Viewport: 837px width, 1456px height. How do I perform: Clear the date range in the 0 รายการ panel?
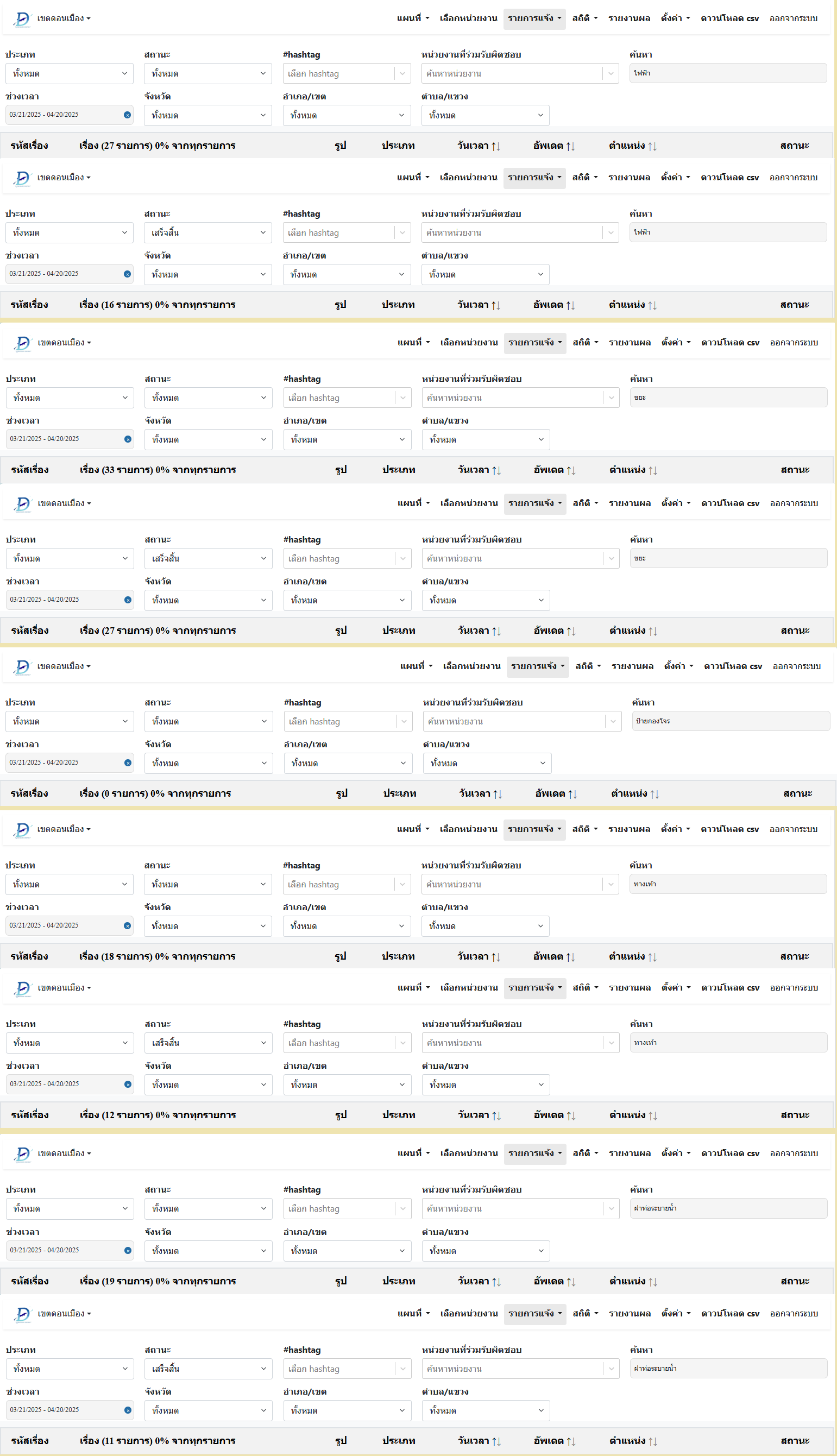128,763
